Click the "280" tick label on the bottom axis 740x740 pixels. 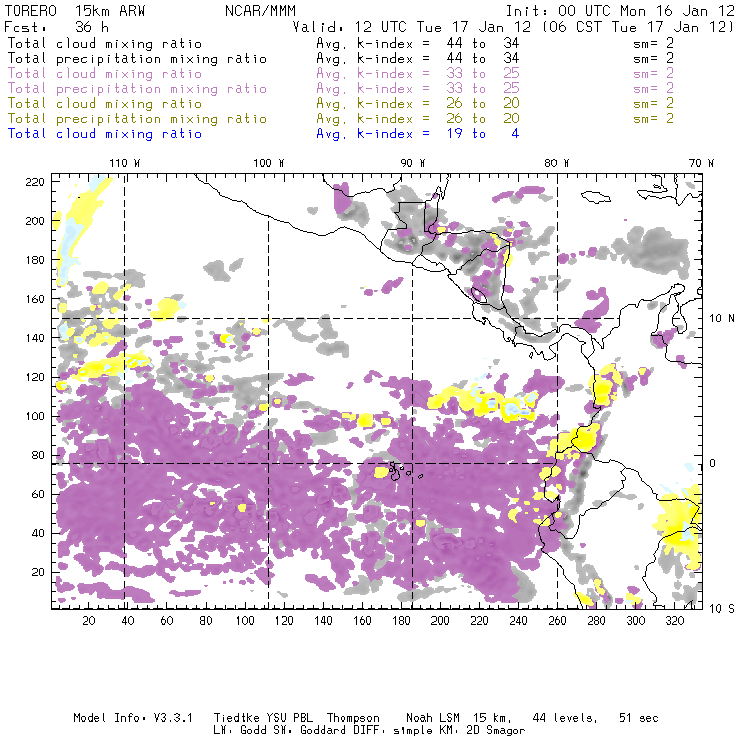pyautogui.click(x=597, y=621)
